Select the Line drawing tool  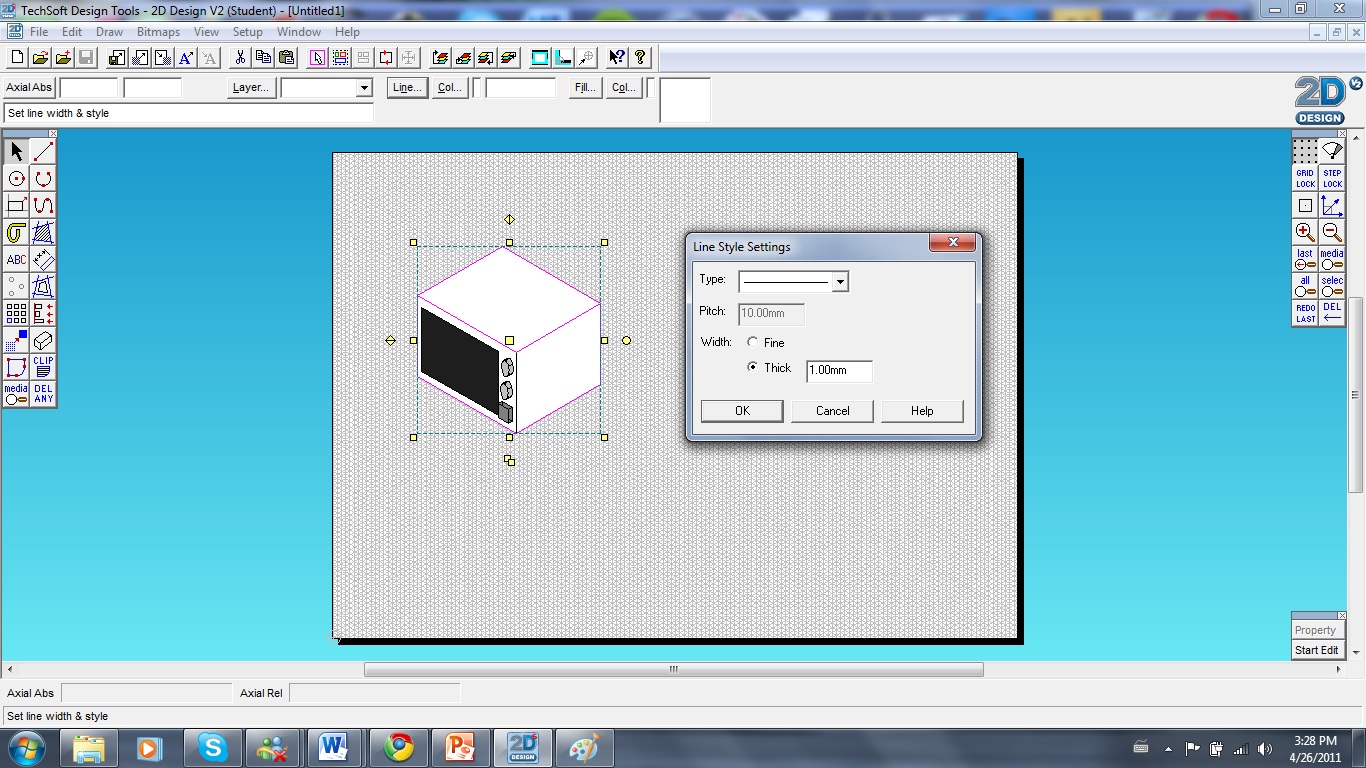[x=41, y=150]
